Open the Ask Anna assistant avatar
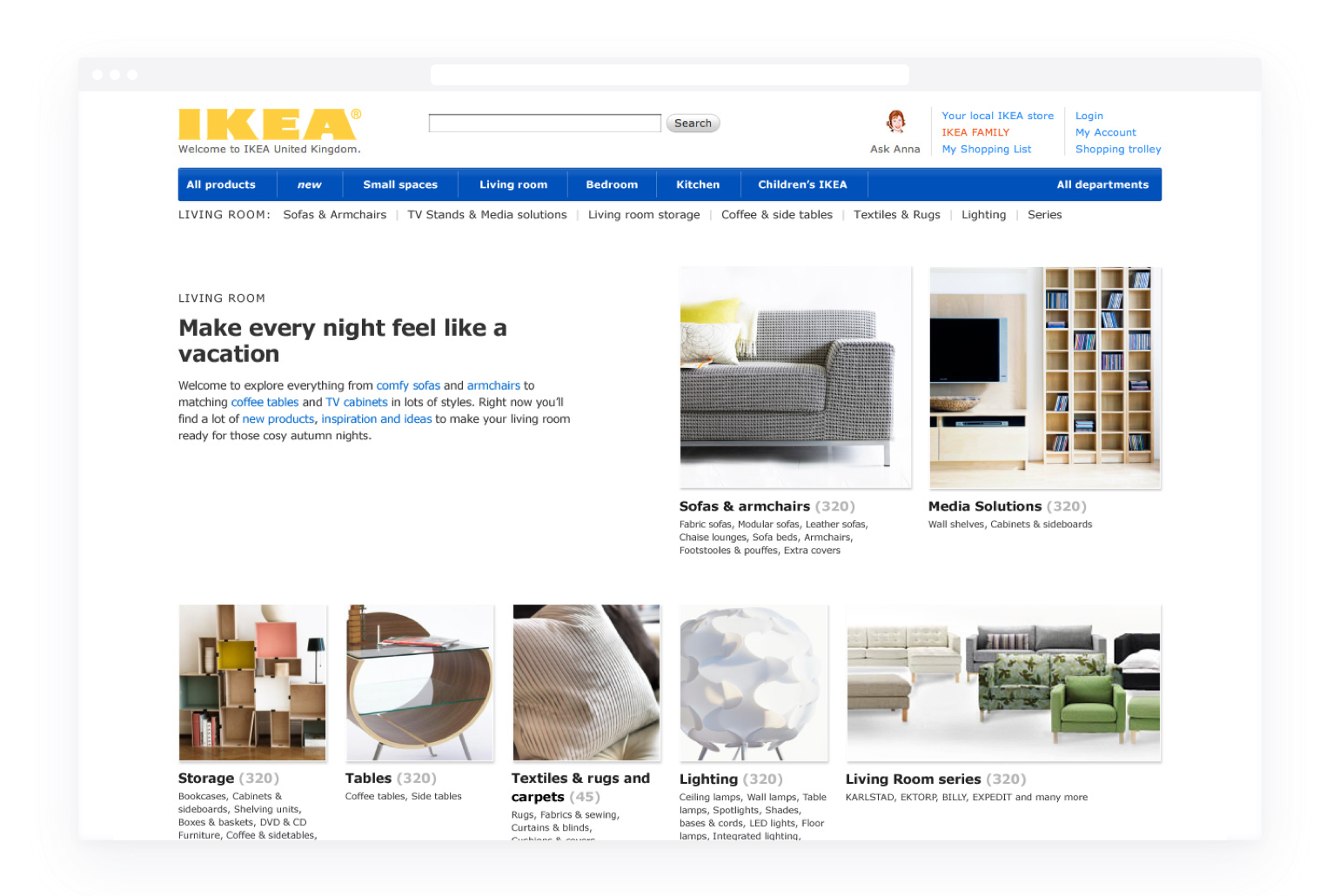Screen dimensions: 1340x896 point(895,122)
